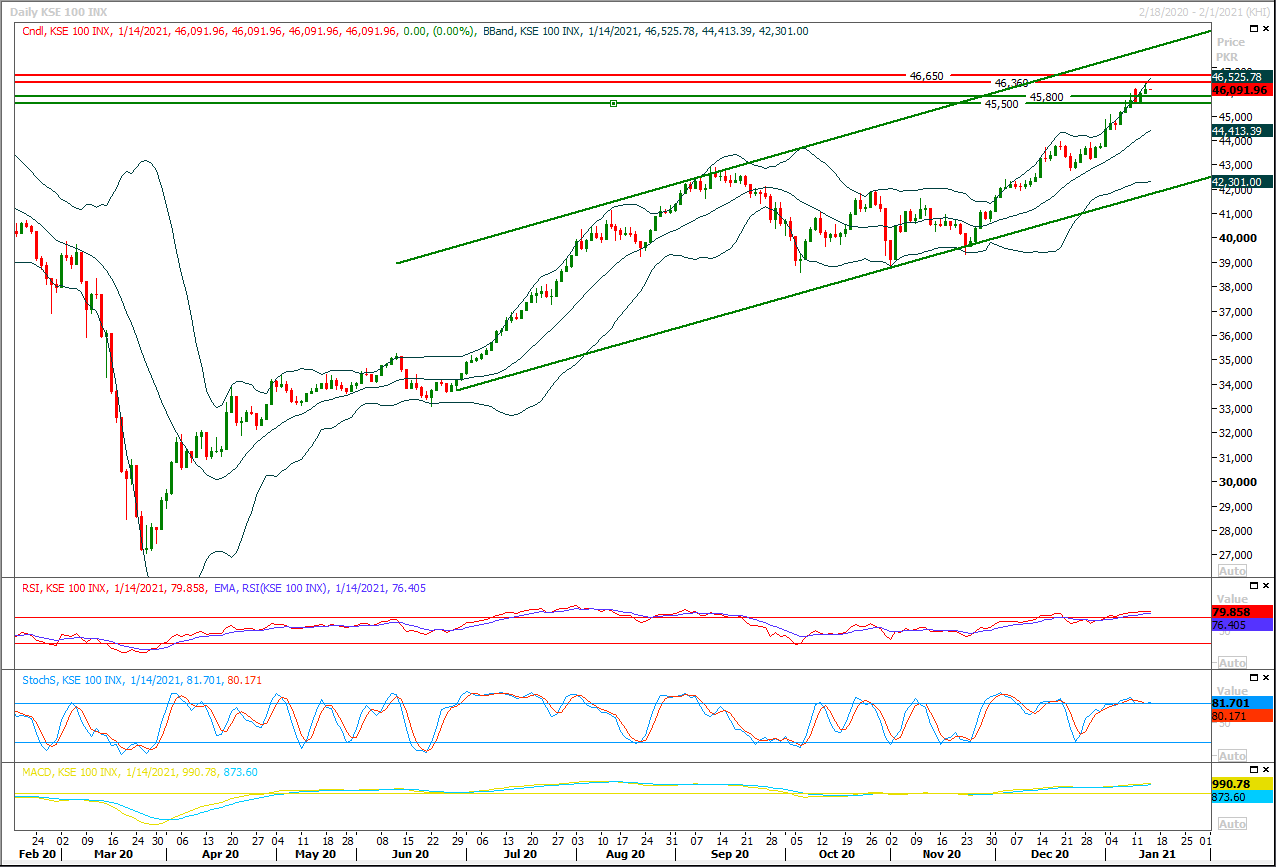Click the Jul 20 month label

520,856
